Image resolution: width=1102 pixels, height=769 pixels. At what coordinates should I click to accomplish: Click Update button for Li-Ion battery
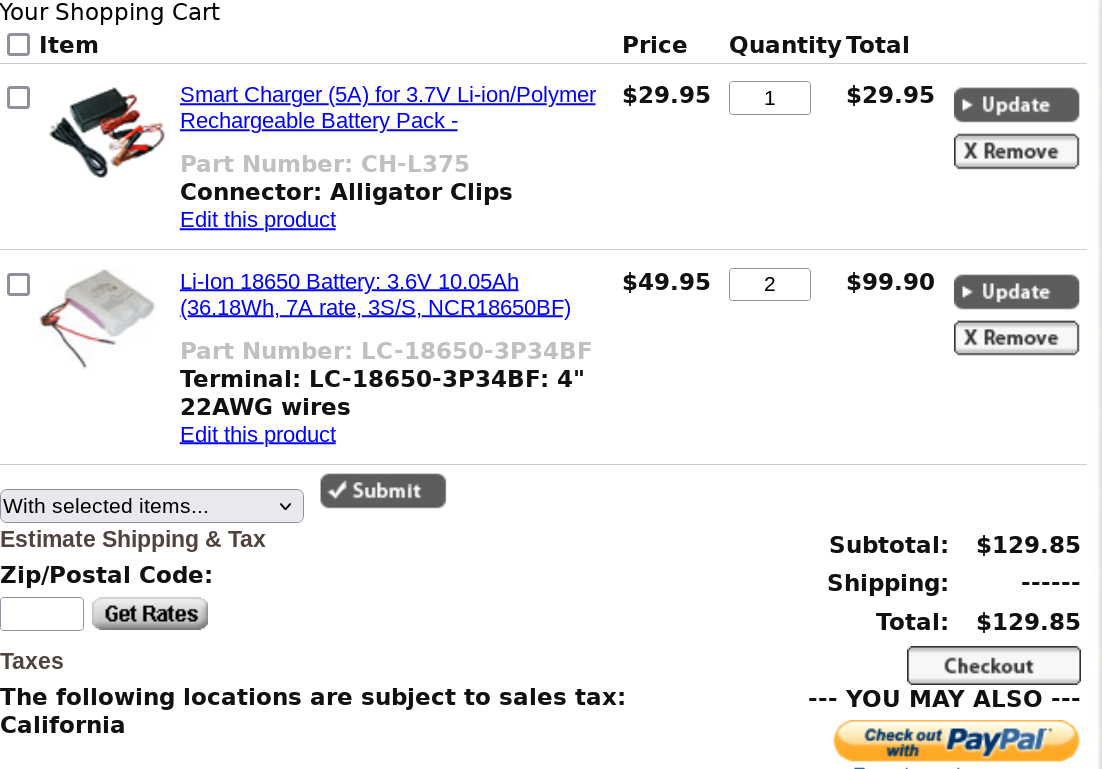tap(1016, 292)
